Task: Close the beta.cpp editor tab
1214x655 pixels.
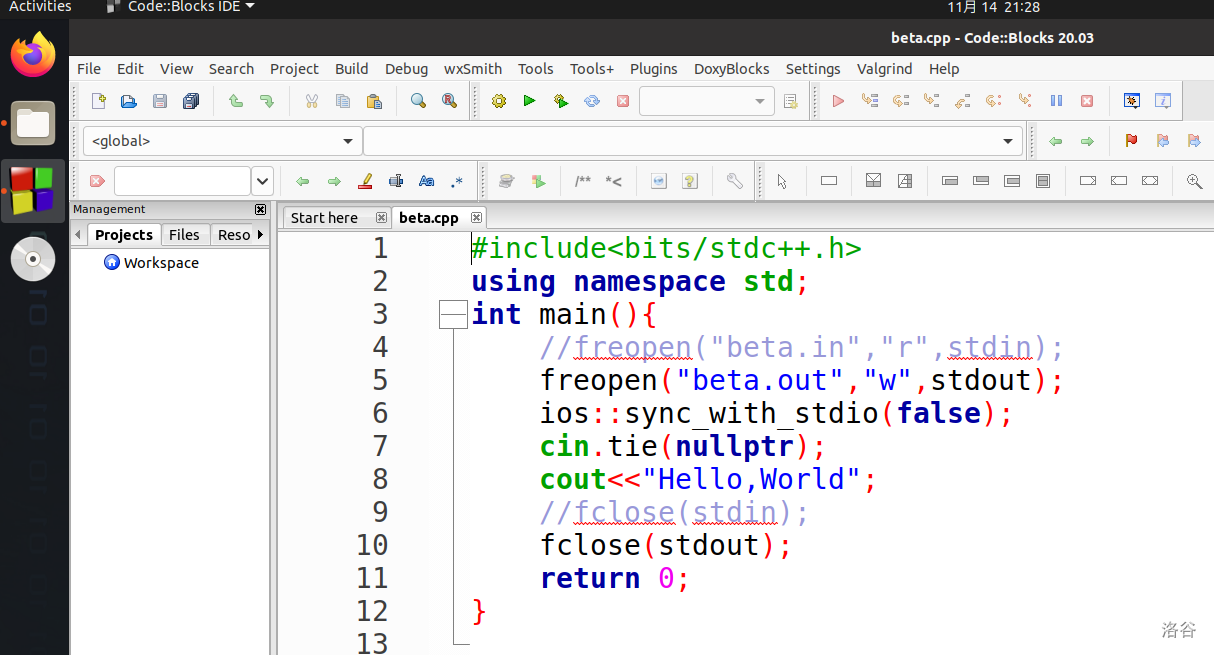Action: 477,218
